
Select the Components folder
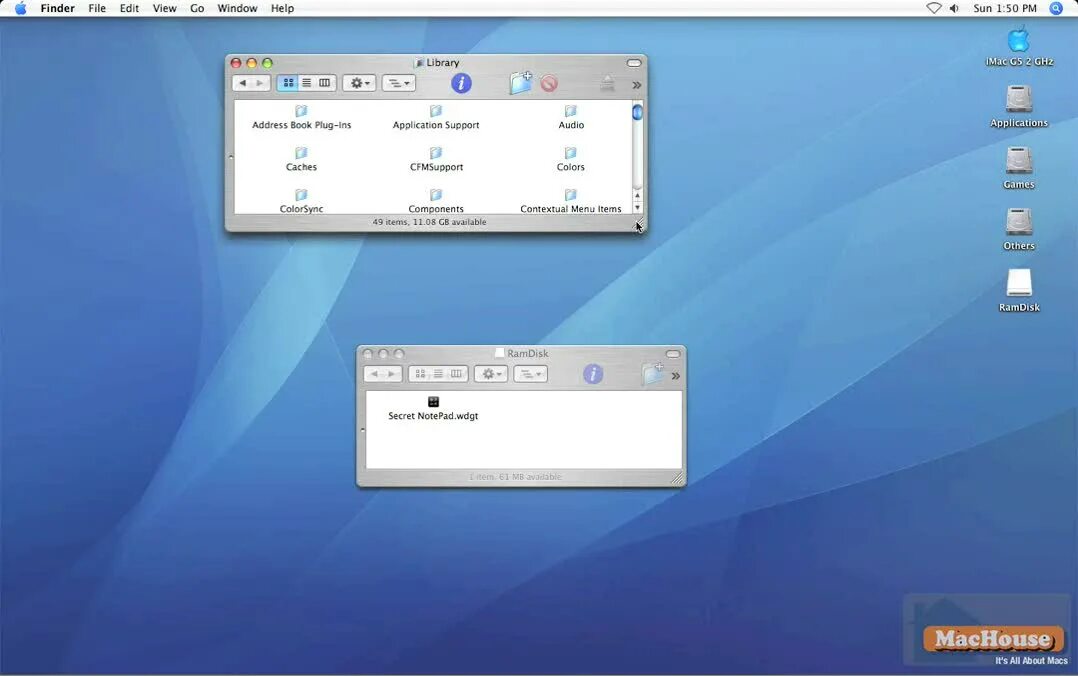(436, 201)
